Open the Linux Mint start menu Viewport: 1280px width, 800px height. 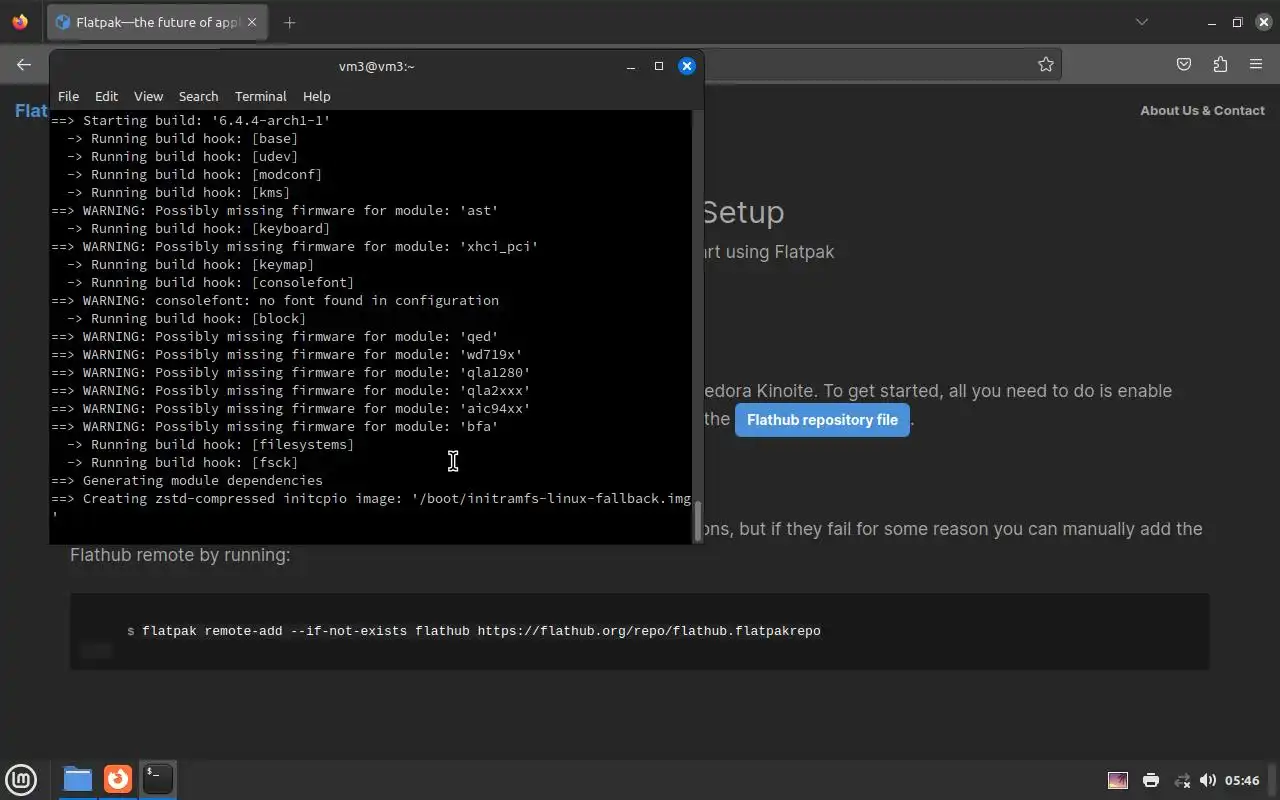pos(21,779)
